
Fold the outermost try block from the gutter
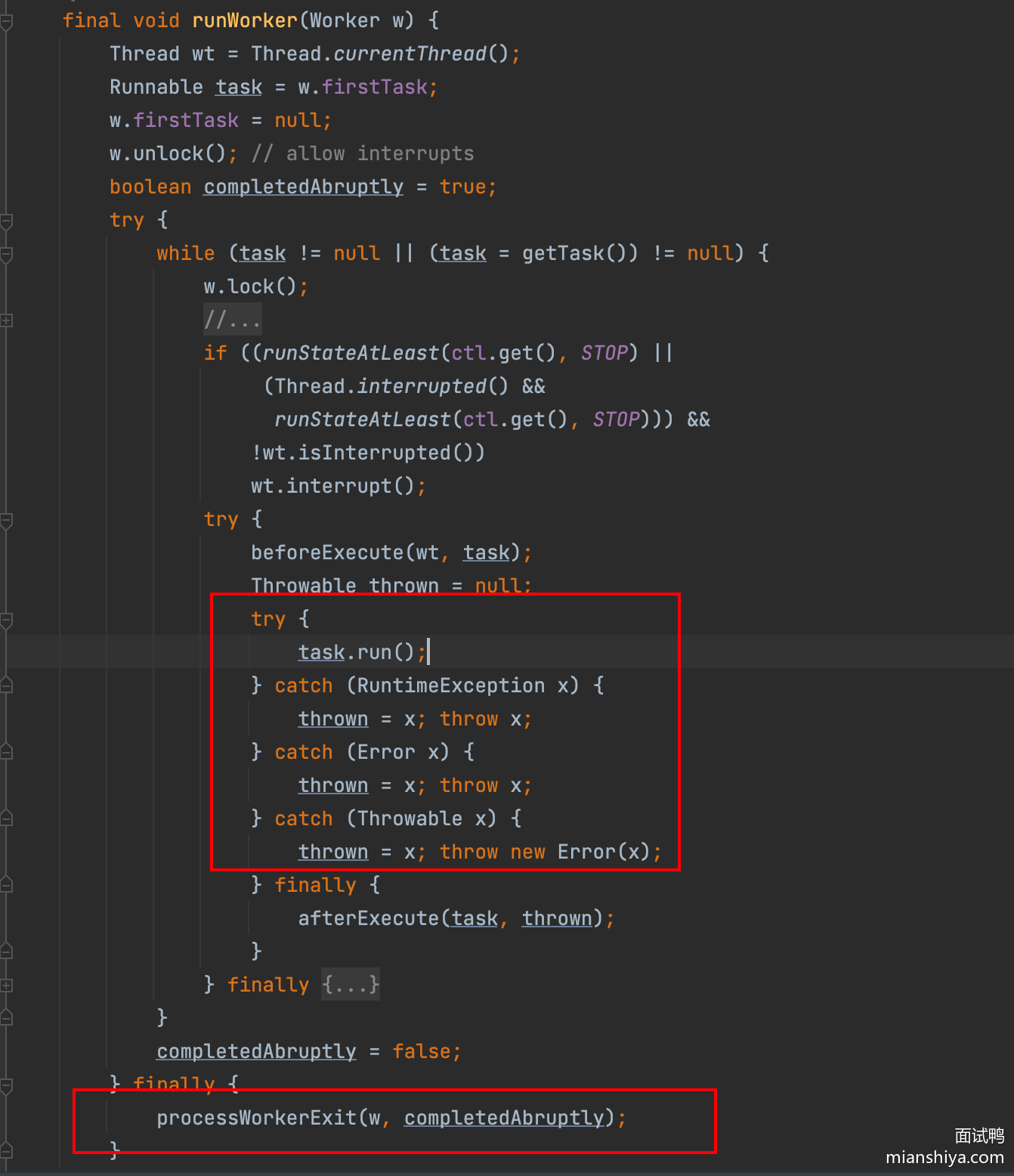click(6, 221)
